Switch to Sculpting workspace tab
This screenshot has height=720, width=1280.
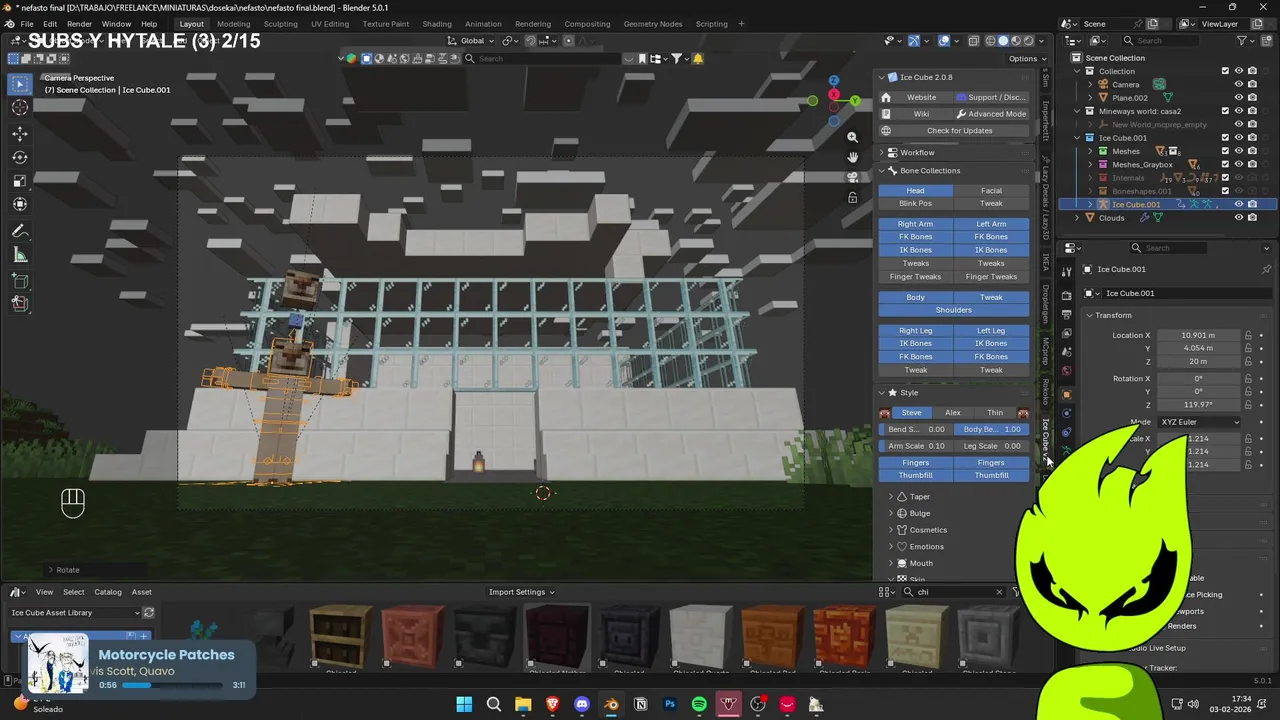(280, 24)
